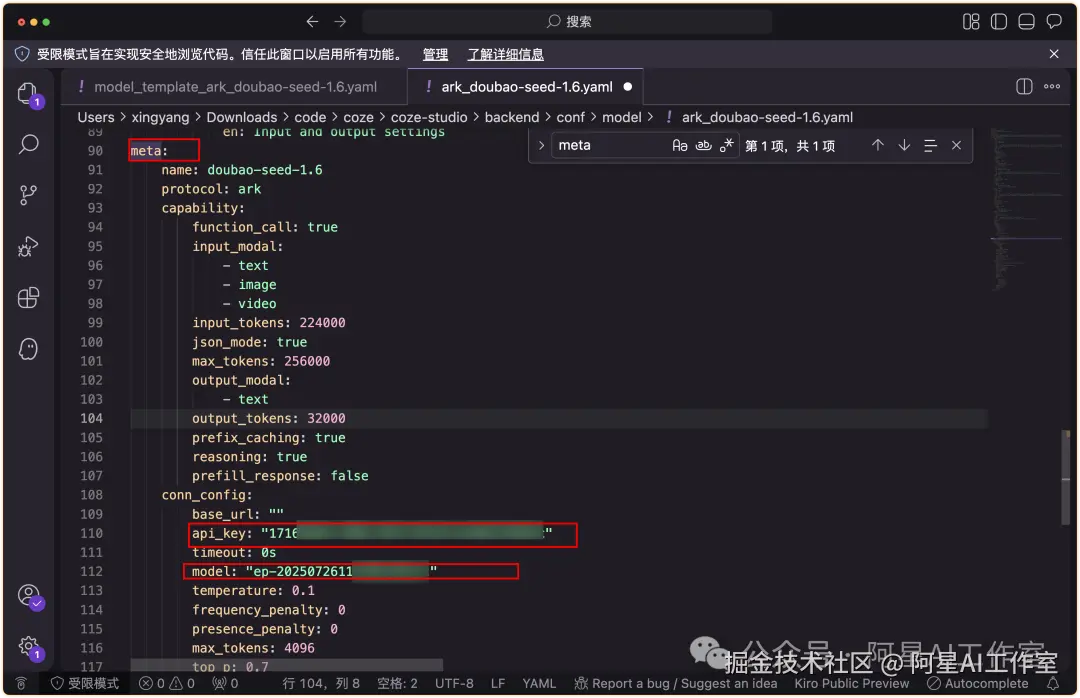This screenshot has height=698, width=1080.
Task: Close the find widget
Action: click(956, 145)
